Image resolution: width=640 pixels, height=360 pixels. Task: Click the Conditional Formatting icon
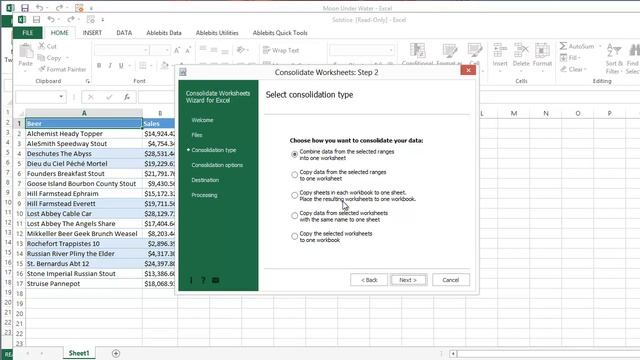(418, 51)
